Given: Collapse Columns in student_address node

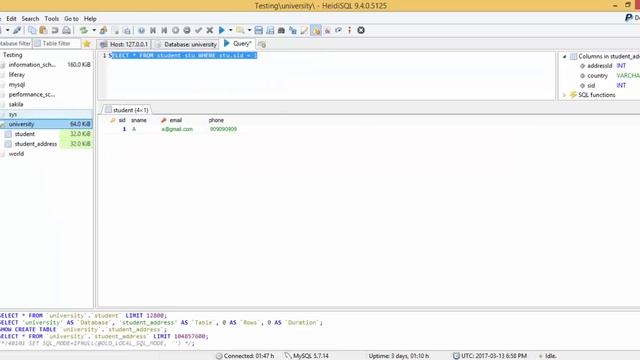Looking at the screenshot, I should (x=564, y=56).
